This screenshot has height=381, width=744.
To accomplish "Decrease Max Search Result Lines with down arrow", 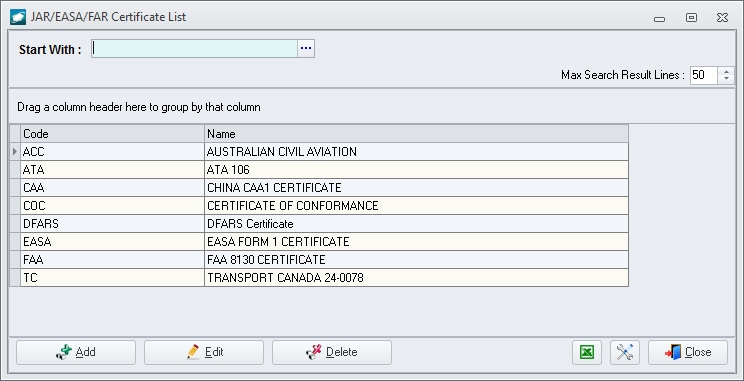I will 726,79.
